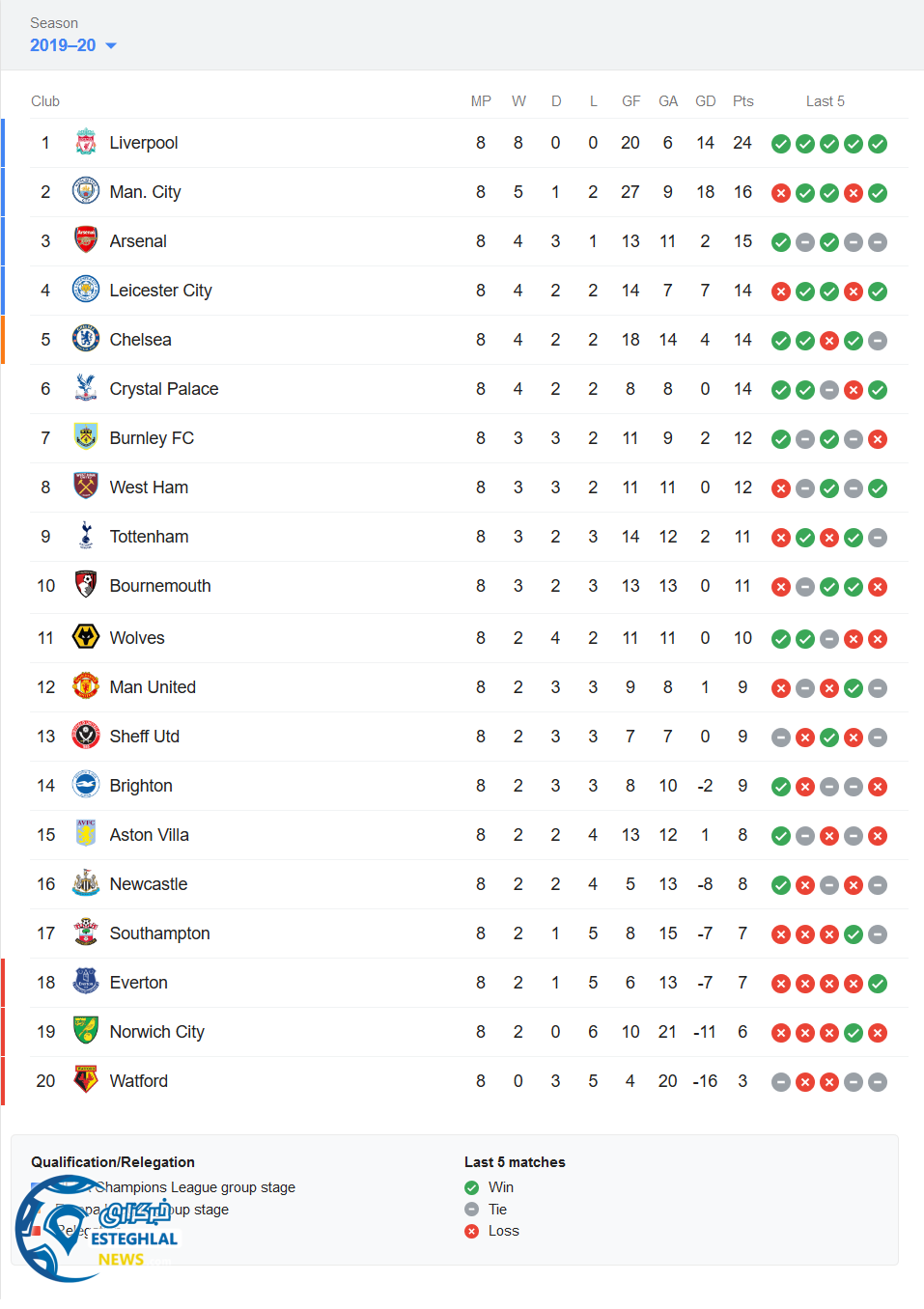The image size is (924, 1309).
Task: Click the Chelsea club crest
Action: coord(86,340)
